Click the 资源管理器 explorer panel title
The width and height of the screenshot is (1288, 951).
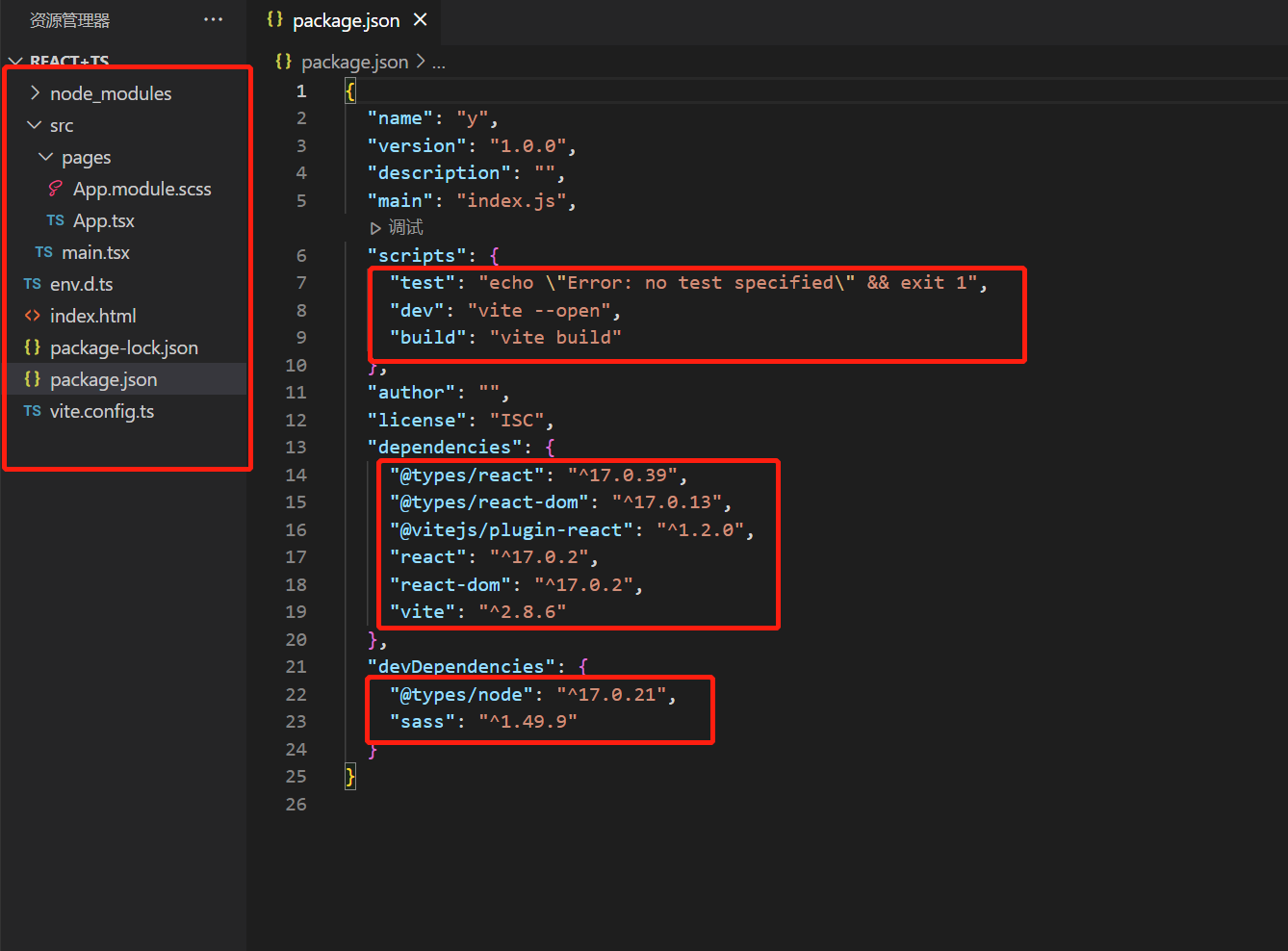point(70,20)
